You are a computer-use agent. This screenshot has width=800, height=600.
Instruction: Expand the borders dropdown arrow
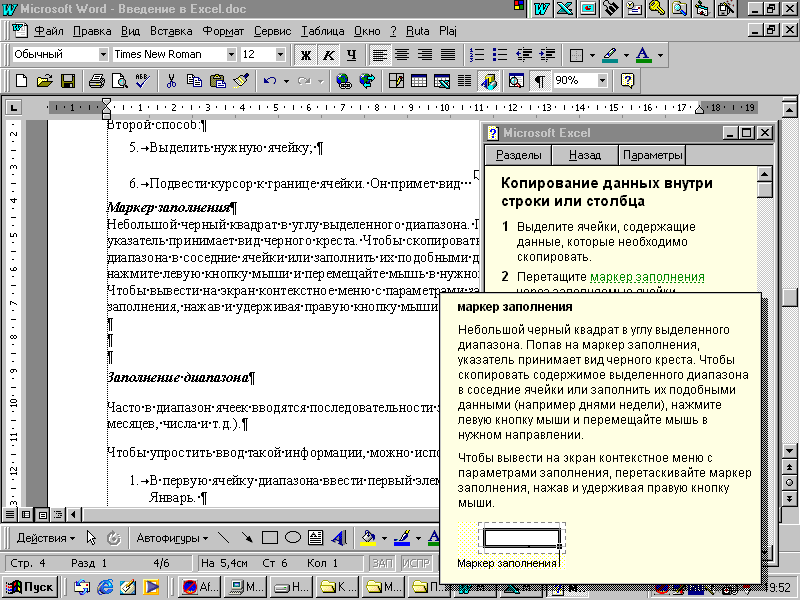point(592,55)
